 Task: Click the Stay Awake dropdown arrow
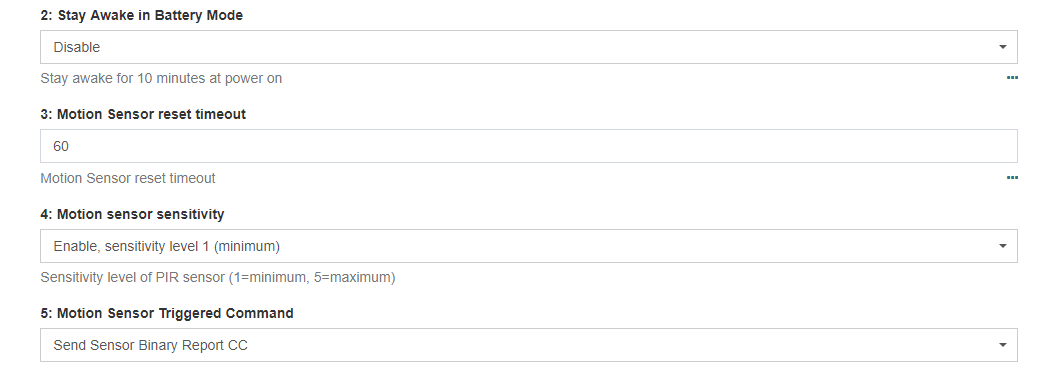coord(1003,47)
